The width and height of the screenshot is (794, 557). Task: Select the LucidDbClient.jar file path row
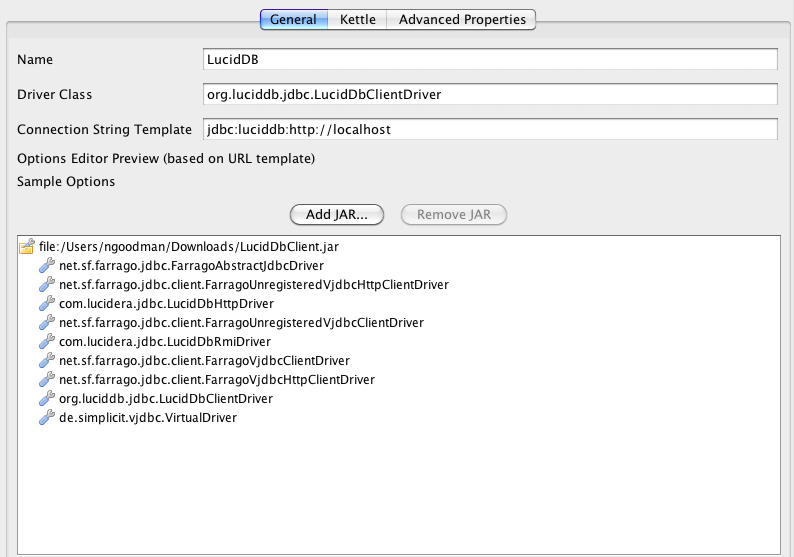(x=189, y=247)
